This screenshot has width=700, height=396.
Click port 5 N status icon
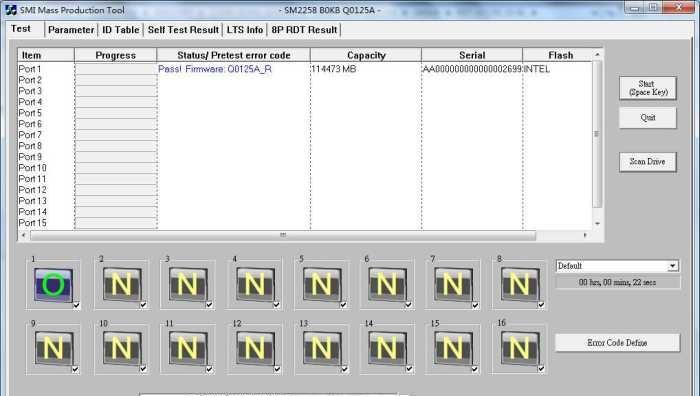click(x=322, y=284)
